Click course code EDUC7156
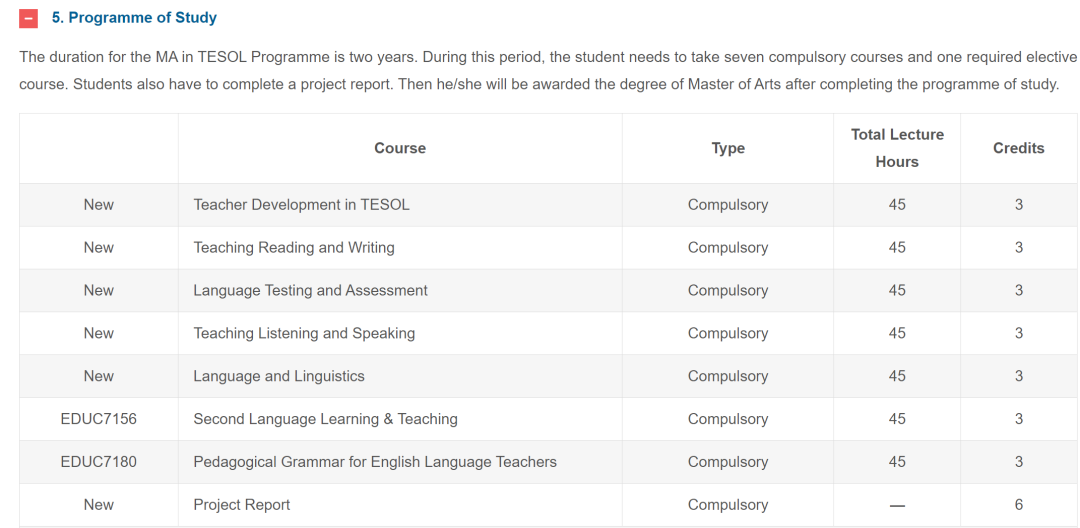The image size is (1080, 528). pos(98,419)
